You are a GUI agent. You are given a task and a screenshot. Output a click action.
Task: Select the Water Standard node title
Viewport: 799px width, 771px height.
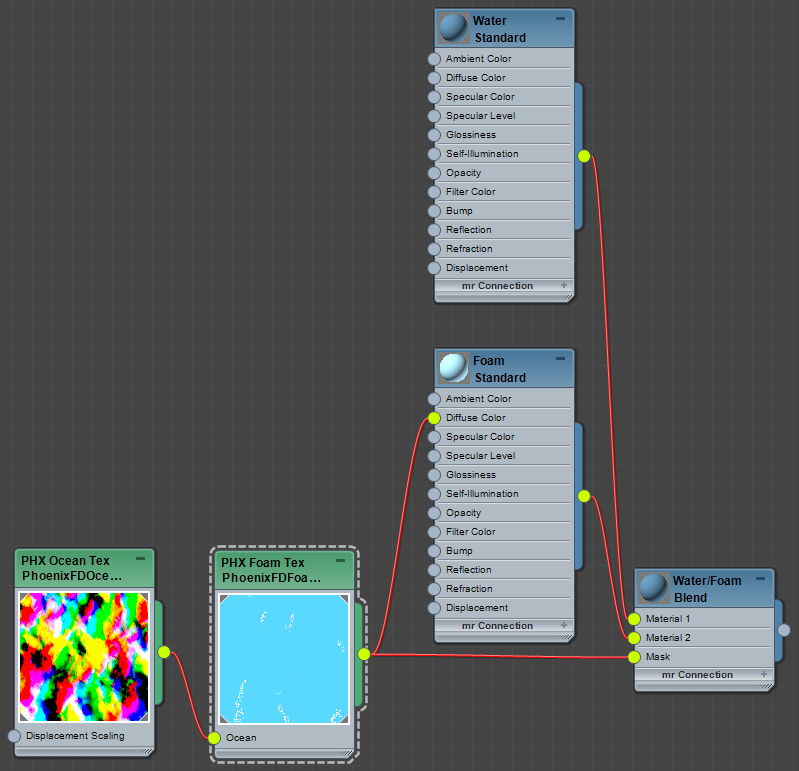(499, 29)
